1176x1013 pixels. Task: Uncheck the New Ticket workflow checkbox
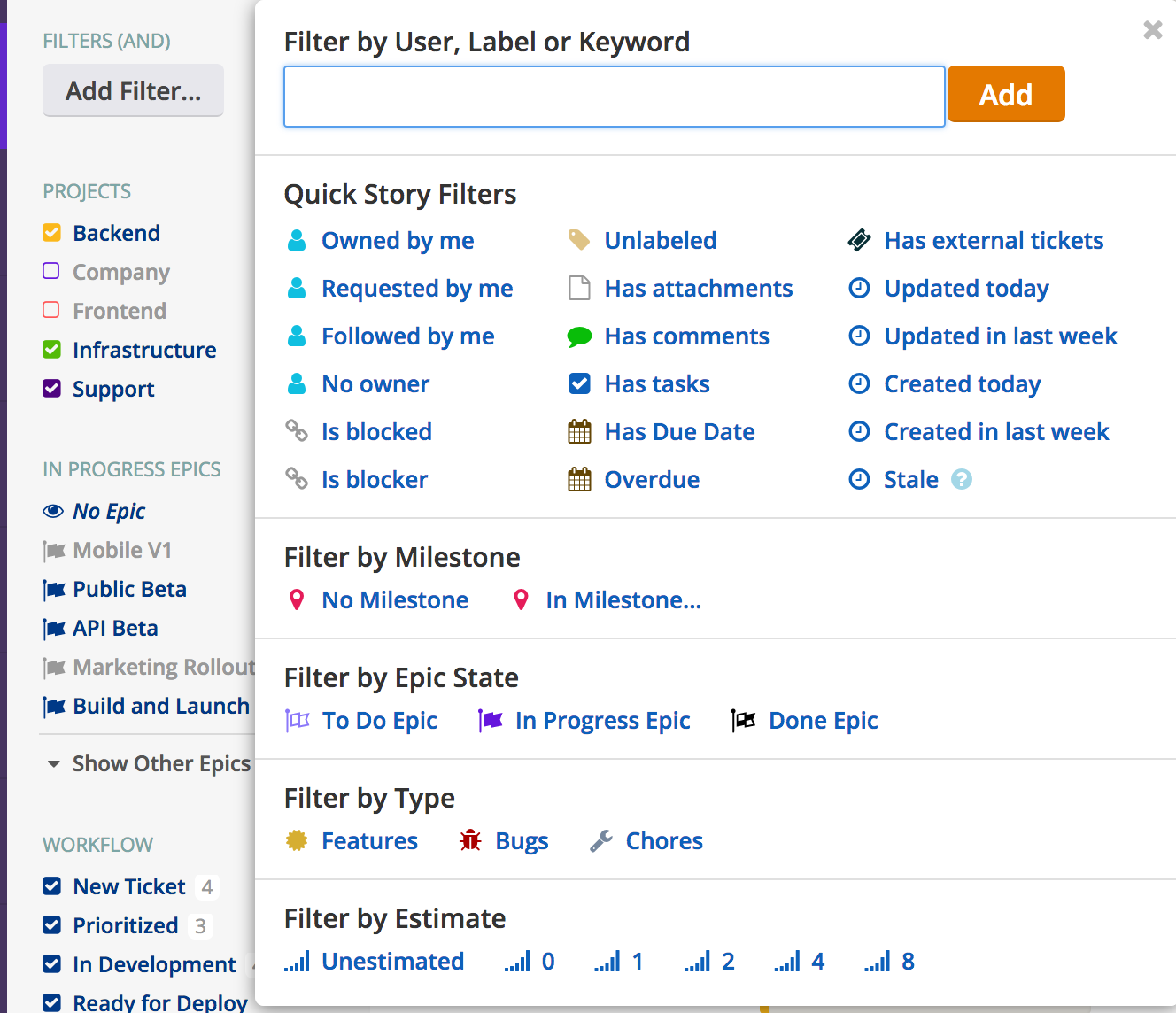click(52, 886)
